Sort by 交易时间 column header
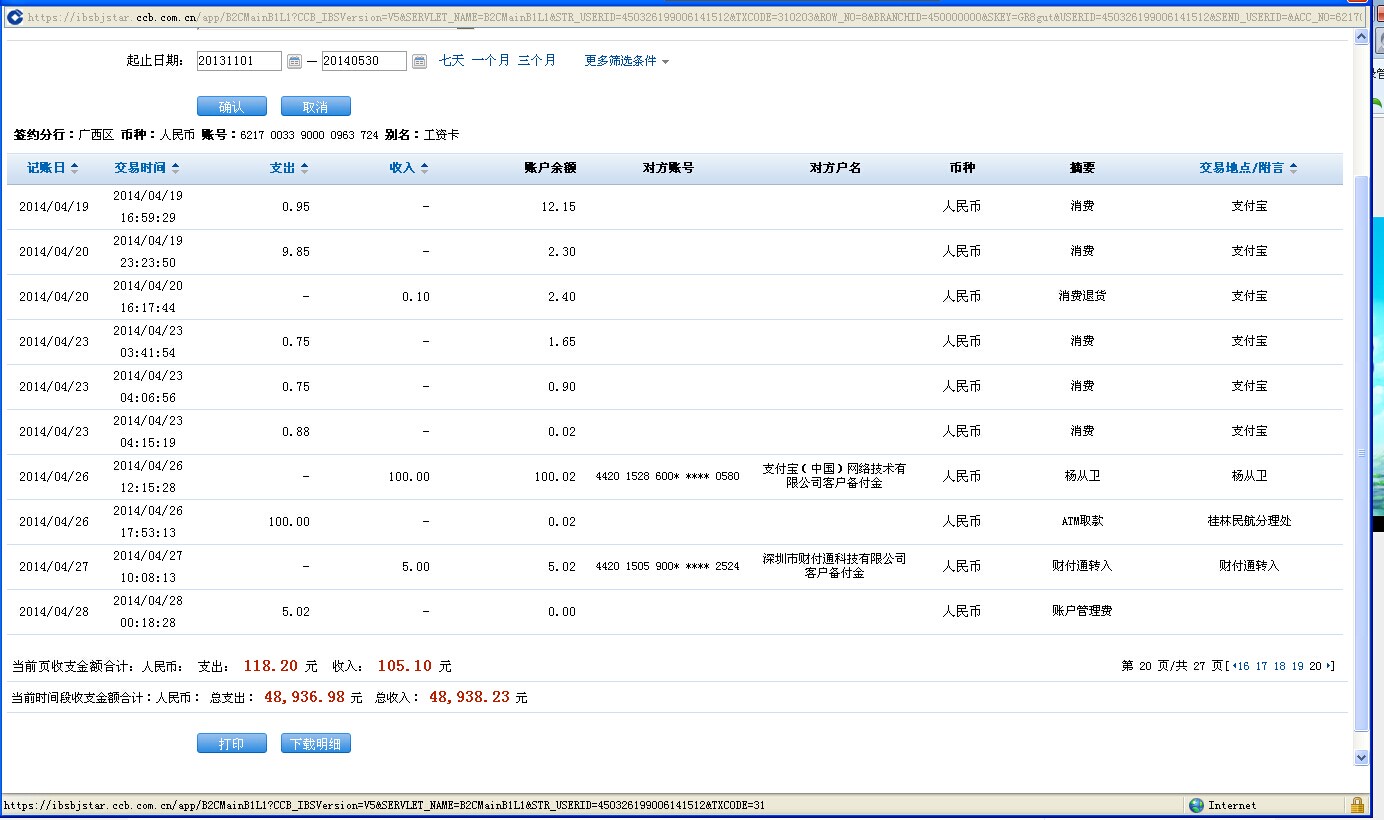The width and height of the screenshot is (1384, 820). (146, 168)
